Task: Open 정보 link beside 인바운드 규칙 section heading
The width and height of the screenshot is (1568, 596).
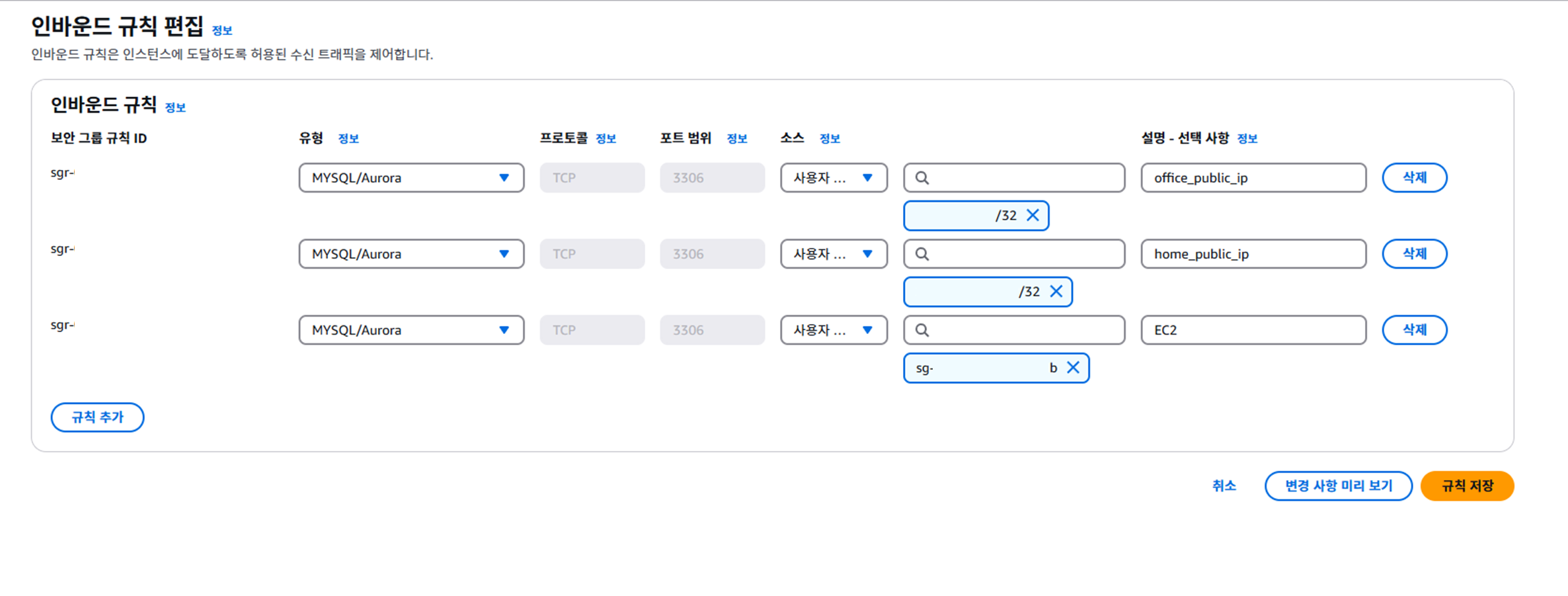Action: coord(175,107)
